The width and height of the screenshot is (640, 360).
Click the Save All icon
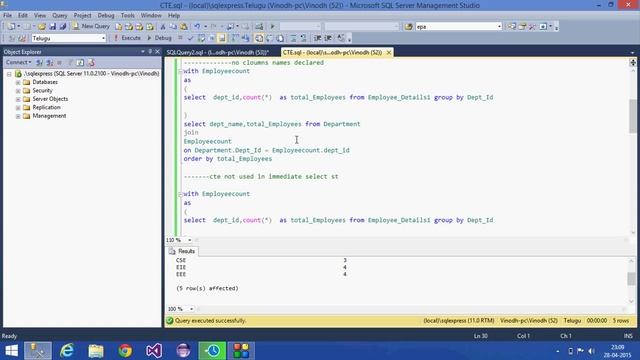point(62,27)
